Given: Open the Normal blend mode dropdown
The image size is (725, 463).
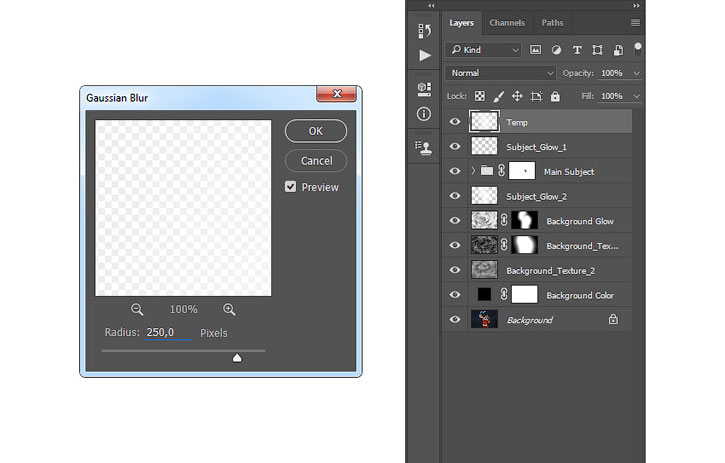Looking at the screenshot, I should point(500,73).
